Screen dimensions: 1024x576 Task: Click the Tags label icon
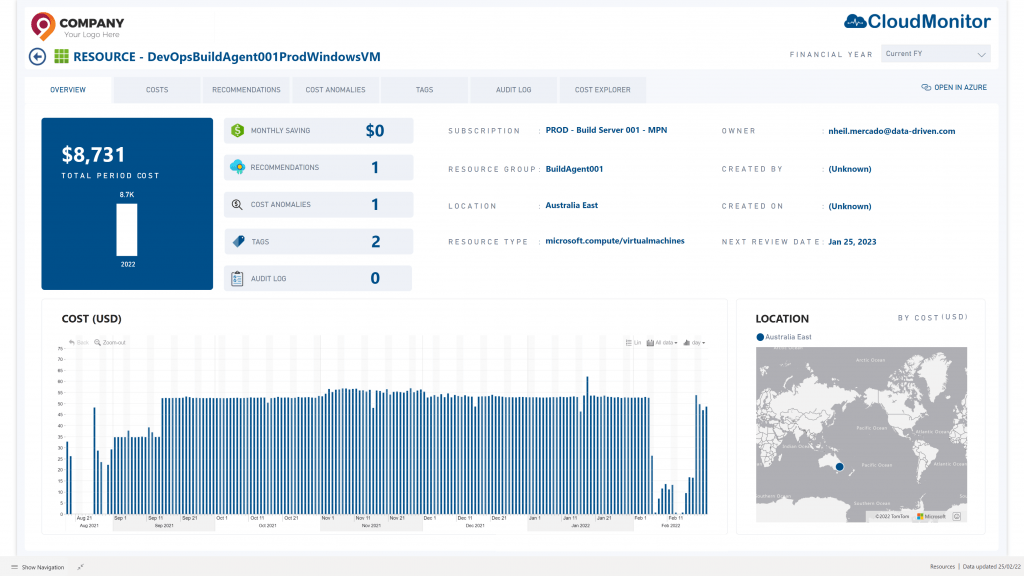pos(238,242)
